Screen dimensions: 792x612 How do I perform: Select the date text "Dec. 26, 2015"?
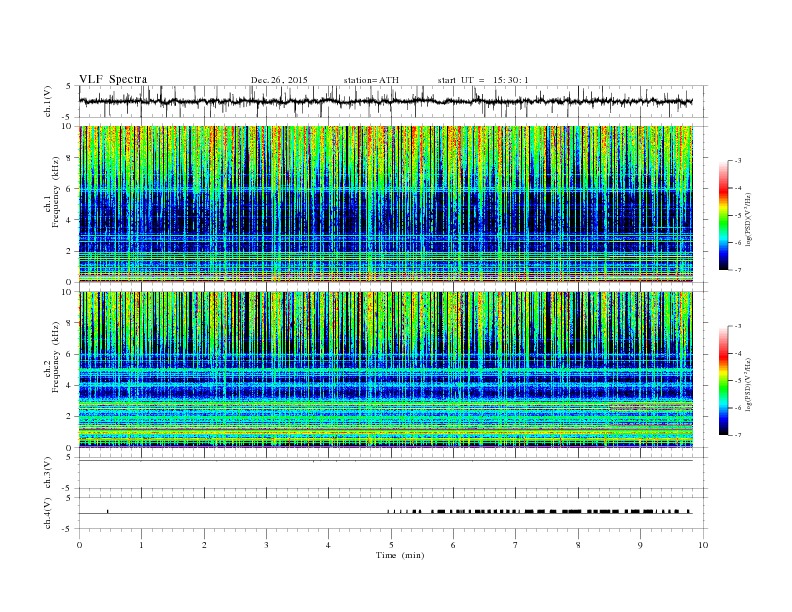pos(279,80)
